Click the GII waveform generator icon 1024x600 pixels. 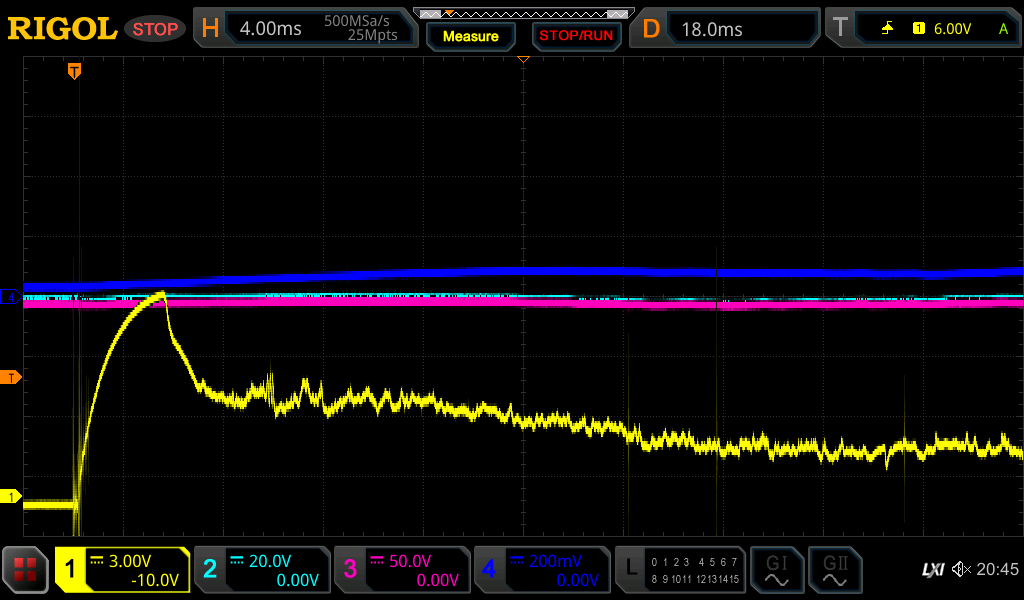pyautogui.click(x=833, y=570)
